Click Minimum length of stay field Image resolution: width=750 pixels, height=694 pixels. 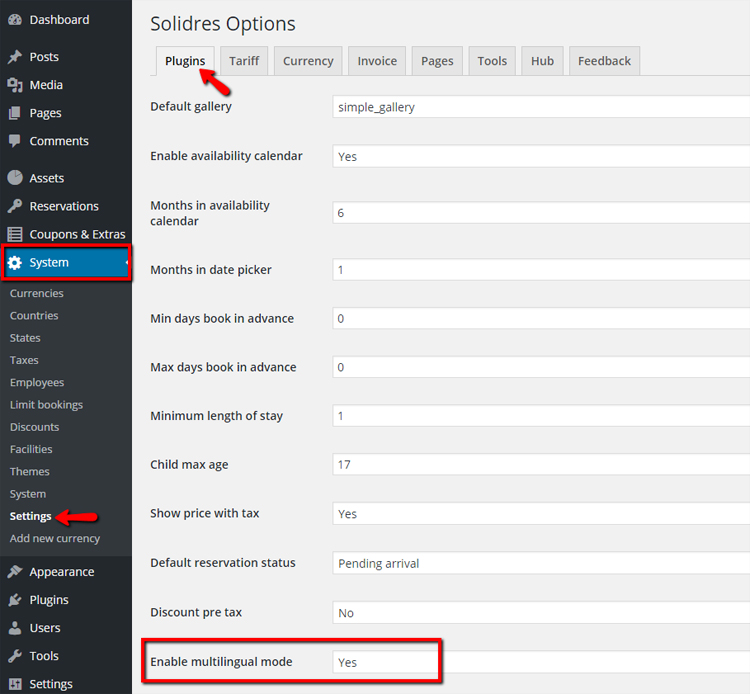(541, 416)
